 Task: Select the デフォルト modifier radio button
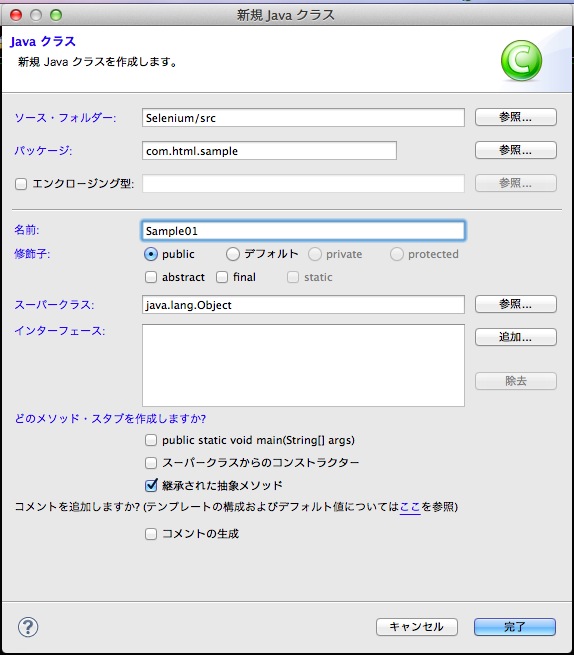point(232,254)
